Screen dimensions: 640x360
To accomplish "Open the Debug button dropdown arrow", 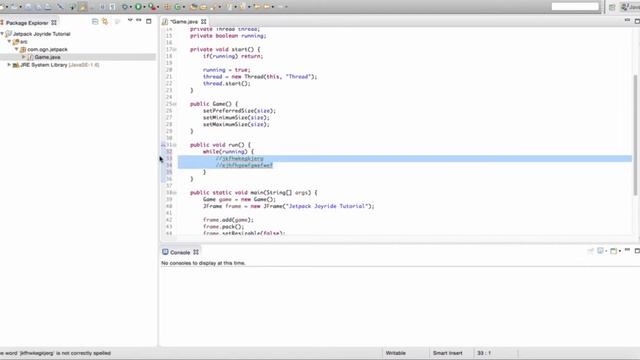I will (131, 7).
